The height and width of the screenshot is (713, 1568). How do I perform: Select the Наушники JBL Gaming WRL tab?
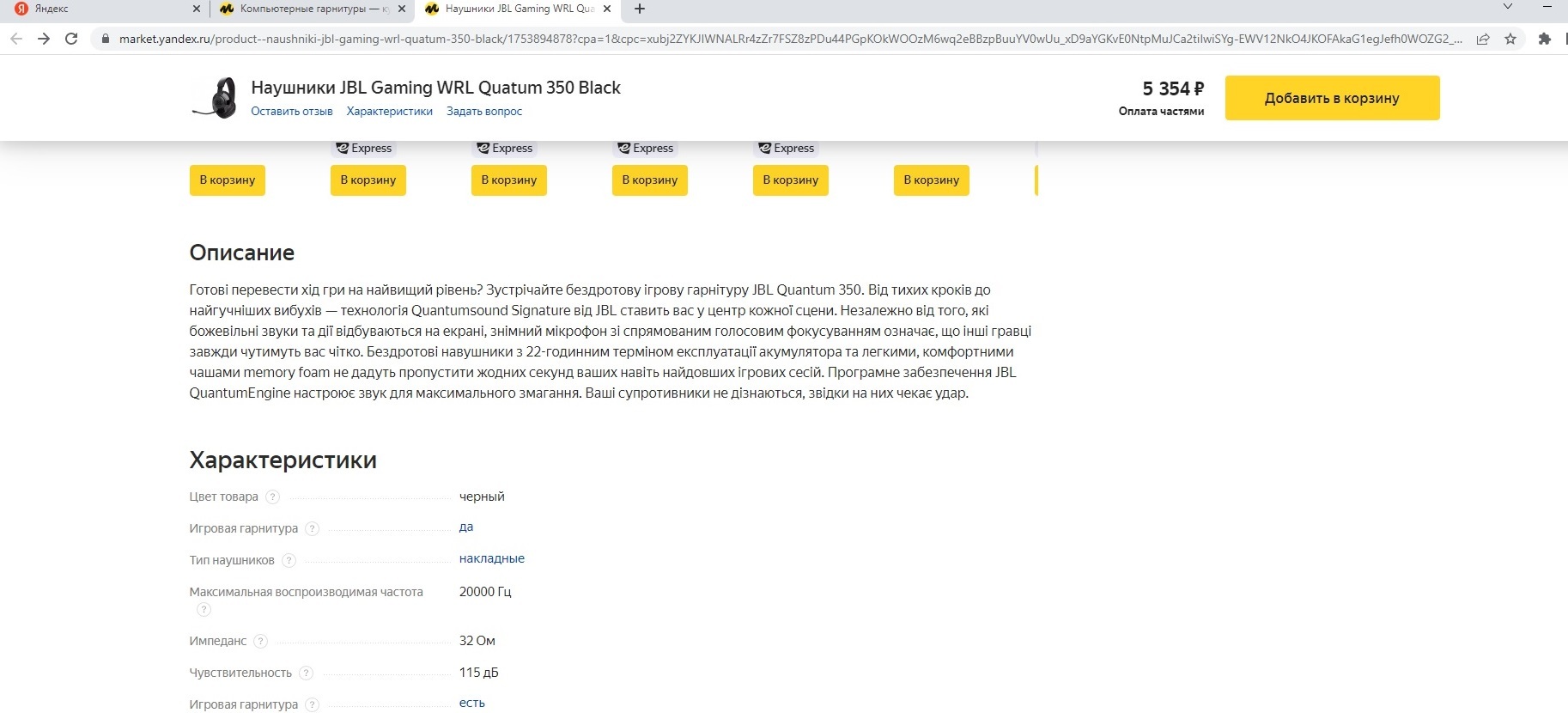pyautogui.click(x=517, y=9)
